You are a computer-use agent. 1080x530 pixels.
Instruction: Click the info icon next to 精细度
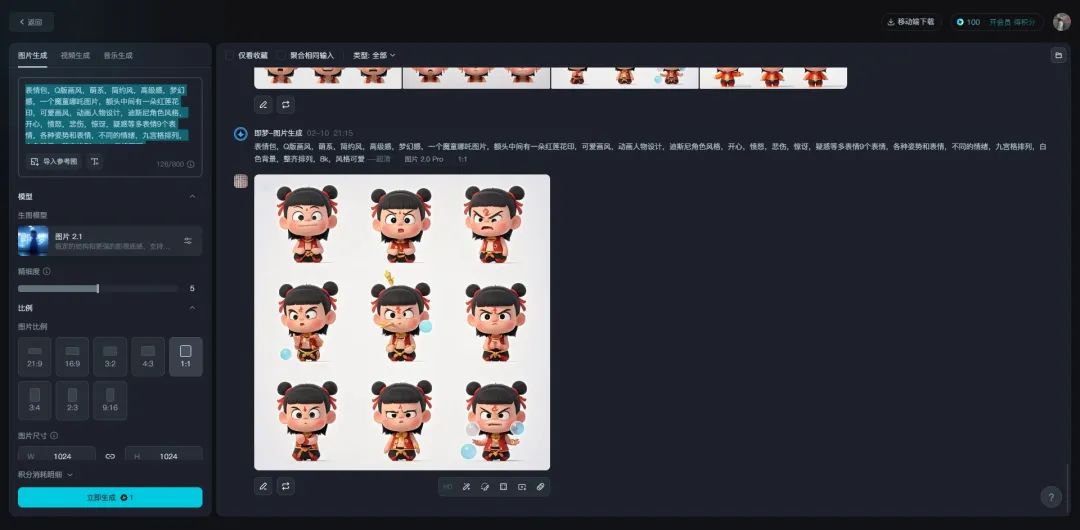[x=47, y=272]
